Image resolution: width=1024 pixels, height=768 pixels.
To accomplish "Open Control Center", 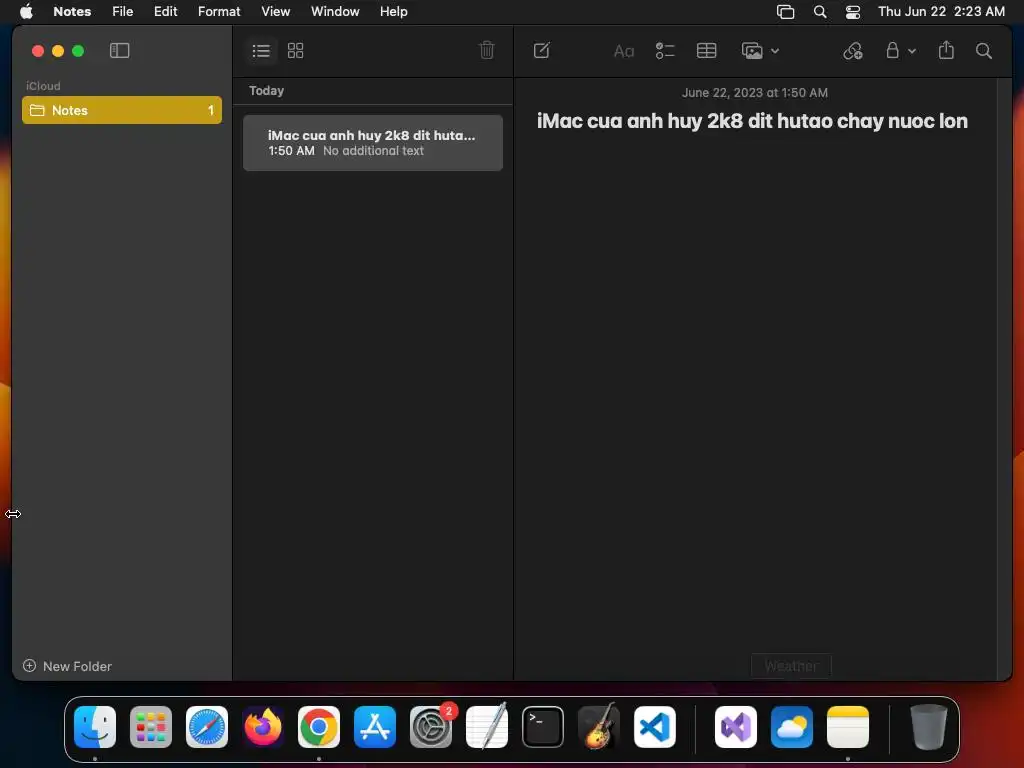I will click(x=853, y=12).
